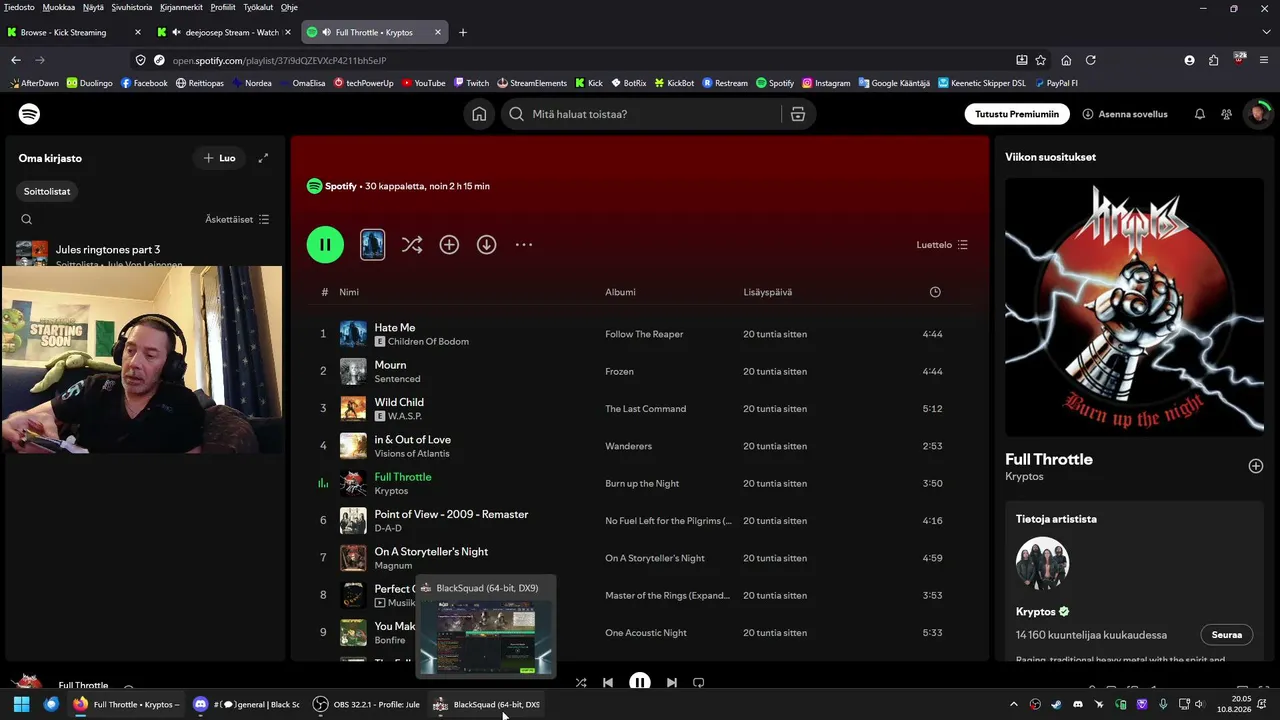Open Friend Activity people icon

point(1227,114)
